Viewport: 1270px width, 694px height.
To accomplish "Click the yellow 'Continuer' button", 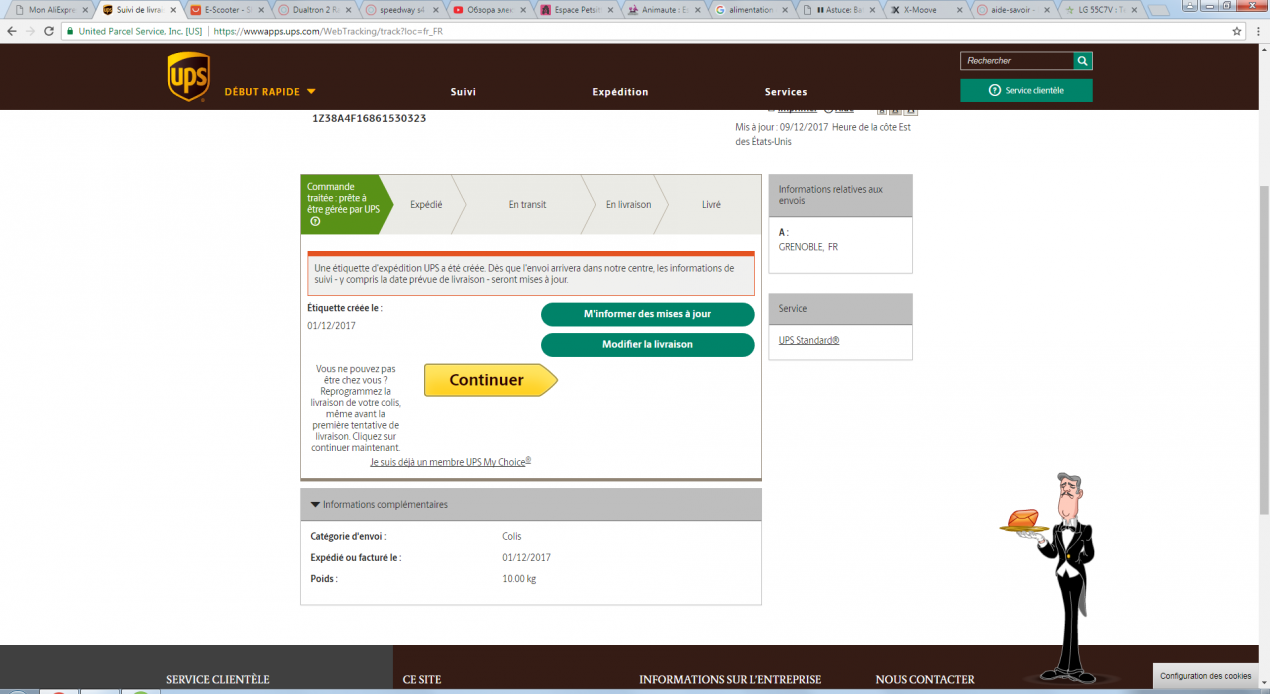I will [490, 380].
